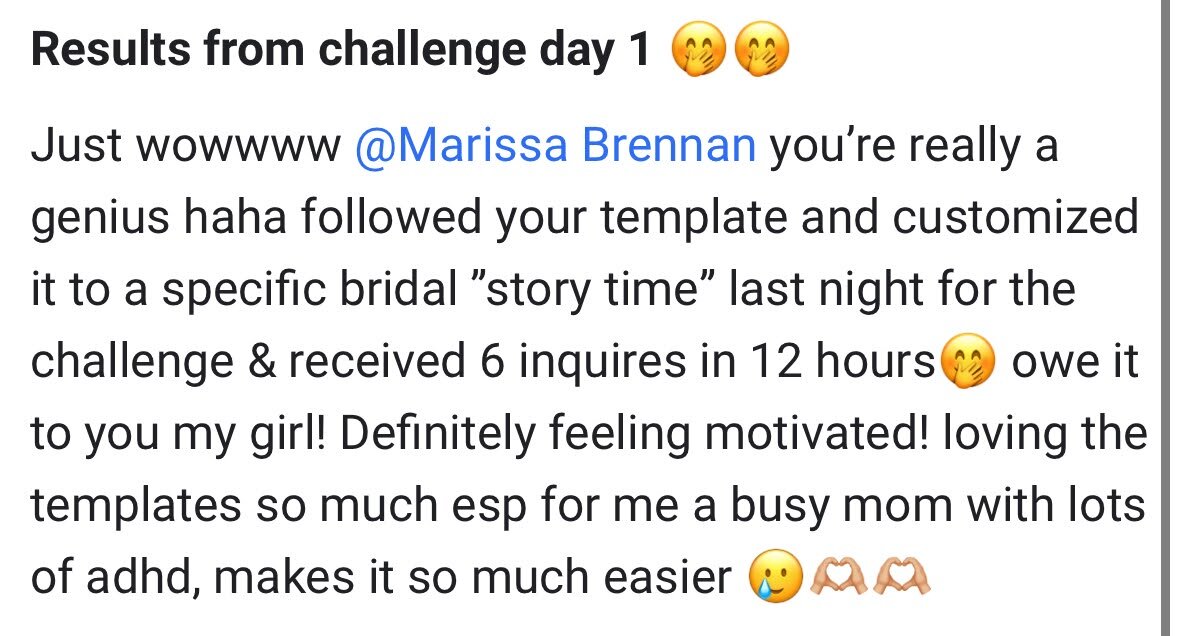The height and width of the screenshot is (636, 1179).
Task: Click the first heart hands emoji
Action: tap(837, 577)
